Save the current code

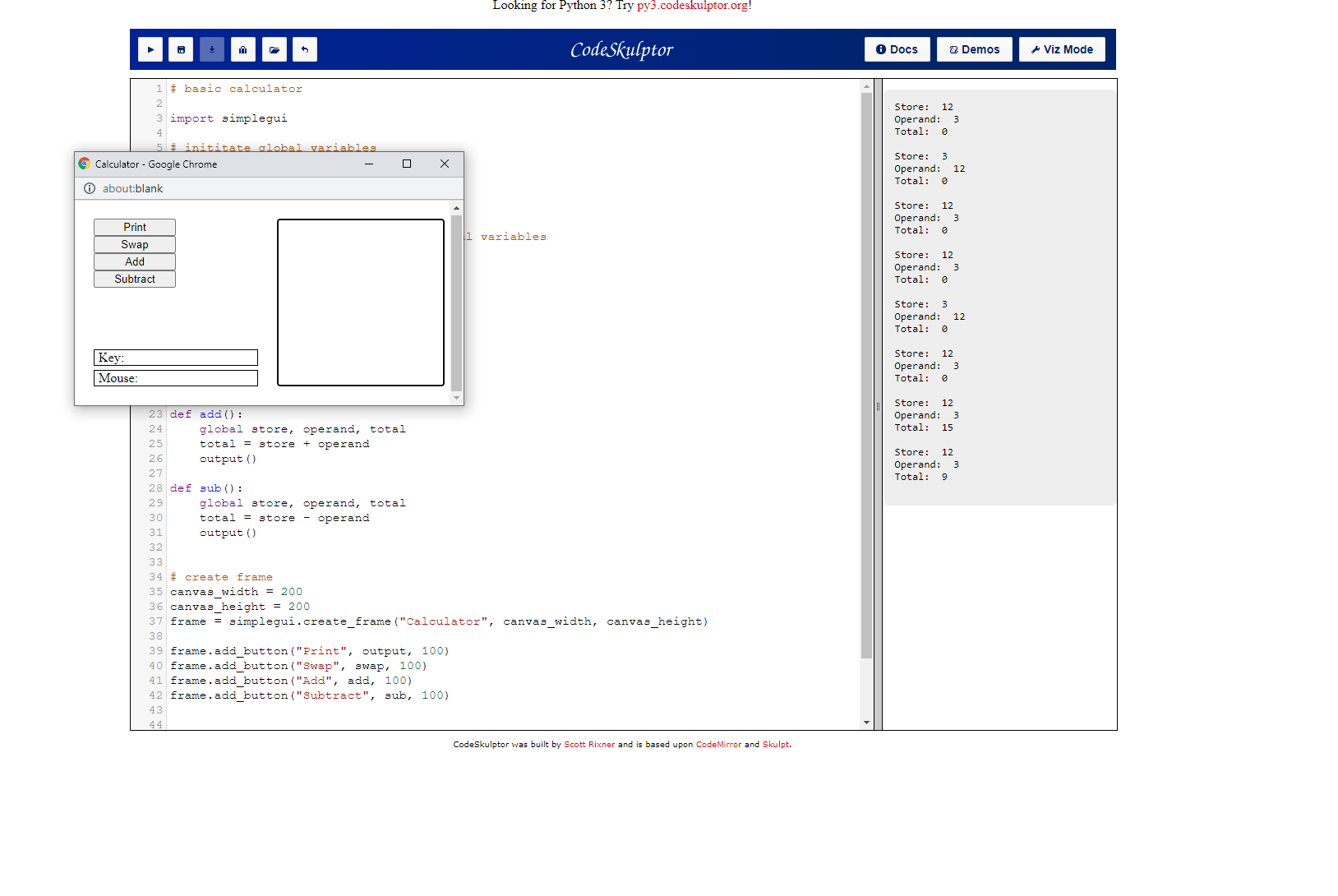[181, 49]
